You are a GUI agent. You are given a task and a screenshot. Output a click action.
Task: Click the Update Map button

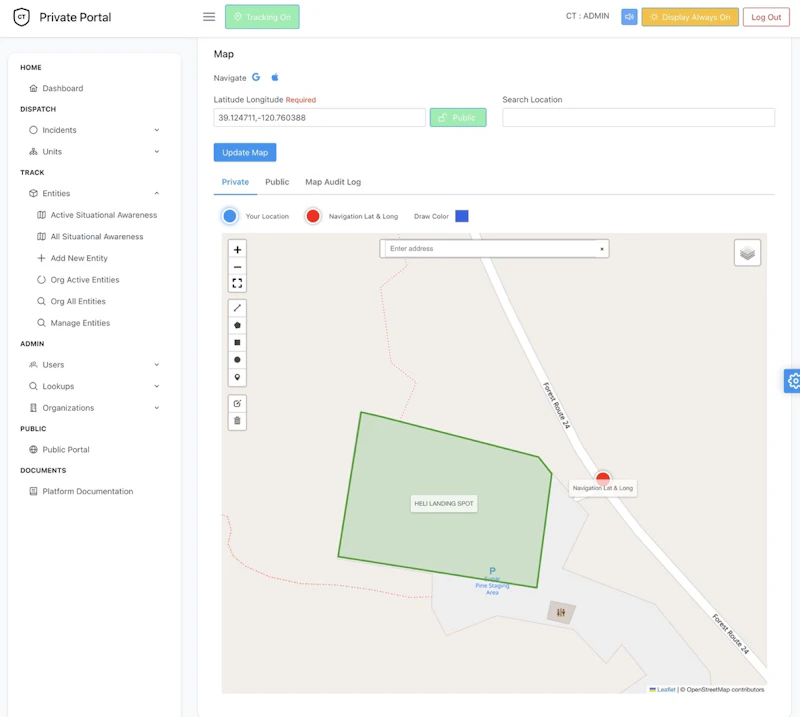tap(245, 153)
